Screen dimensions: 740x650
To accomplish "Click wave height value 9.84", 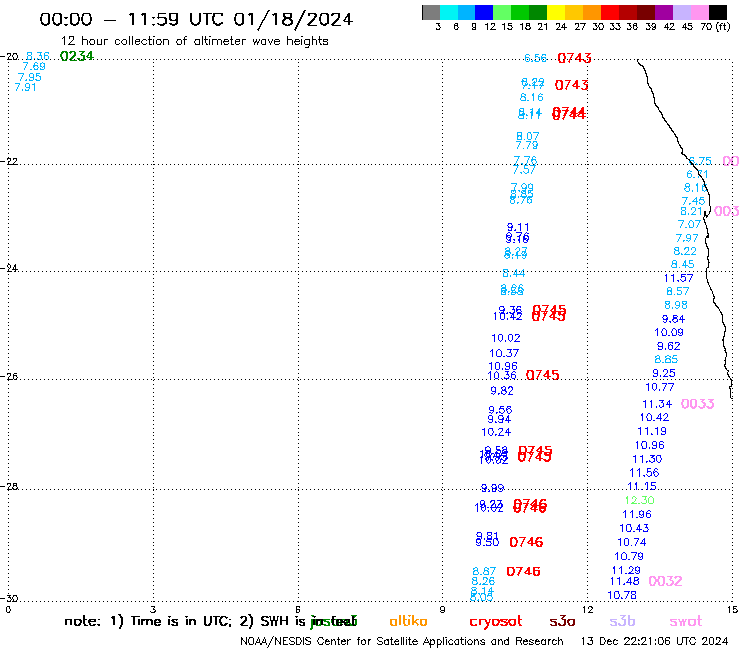I will point(673,320).
